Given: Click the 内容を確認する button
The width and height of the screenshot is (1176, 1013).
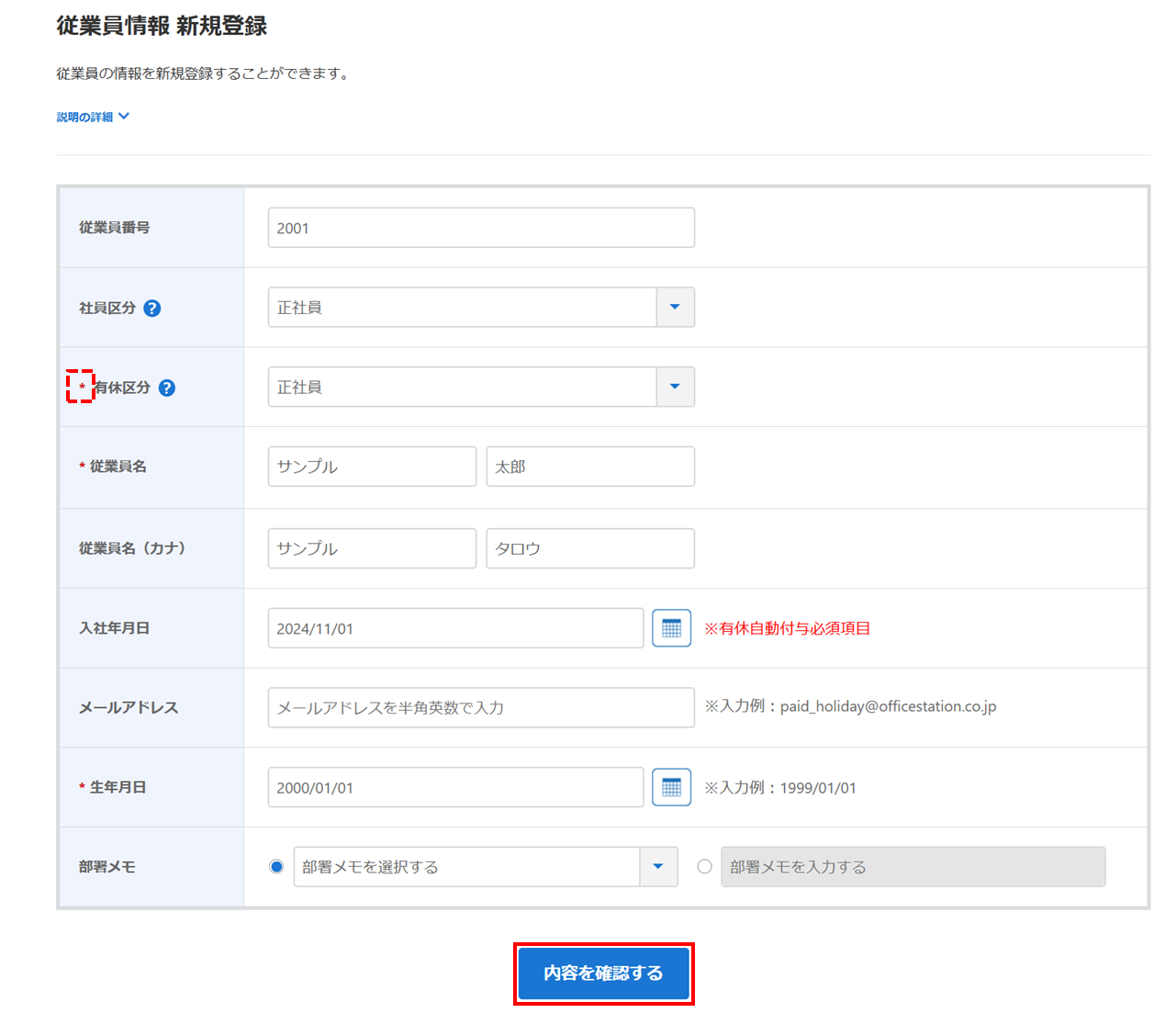Looking at the screenshot, I should tap(603, 974).
